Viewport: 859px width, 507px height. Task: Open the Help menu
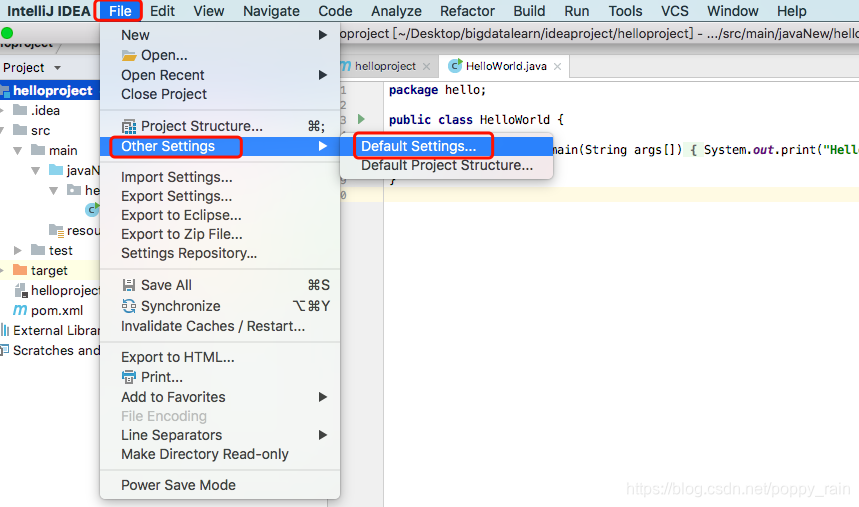coord(792,11)
